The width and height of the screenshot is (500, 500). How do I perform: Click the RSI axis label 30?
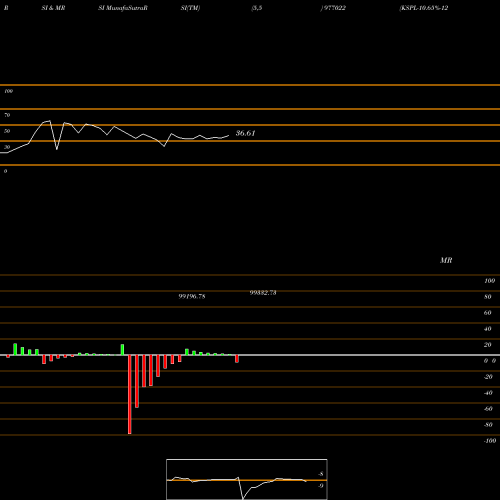tap(7, 147)
